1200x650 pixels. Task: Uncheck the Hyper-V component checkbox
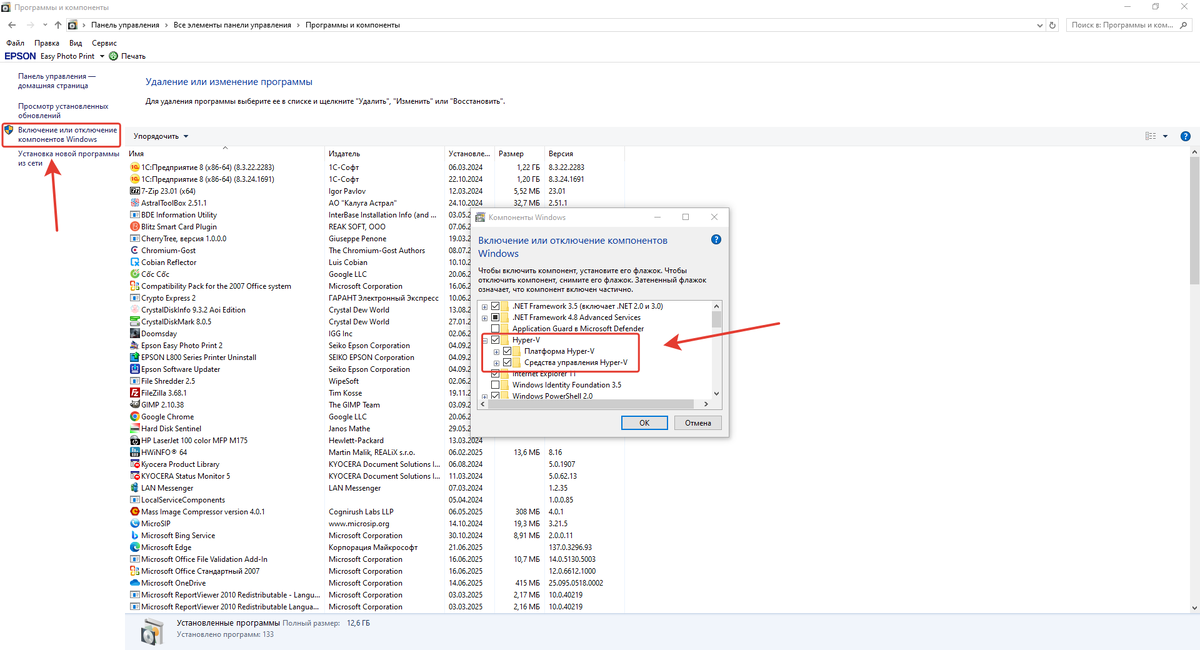pyautogui.click(x=495, y=340)
